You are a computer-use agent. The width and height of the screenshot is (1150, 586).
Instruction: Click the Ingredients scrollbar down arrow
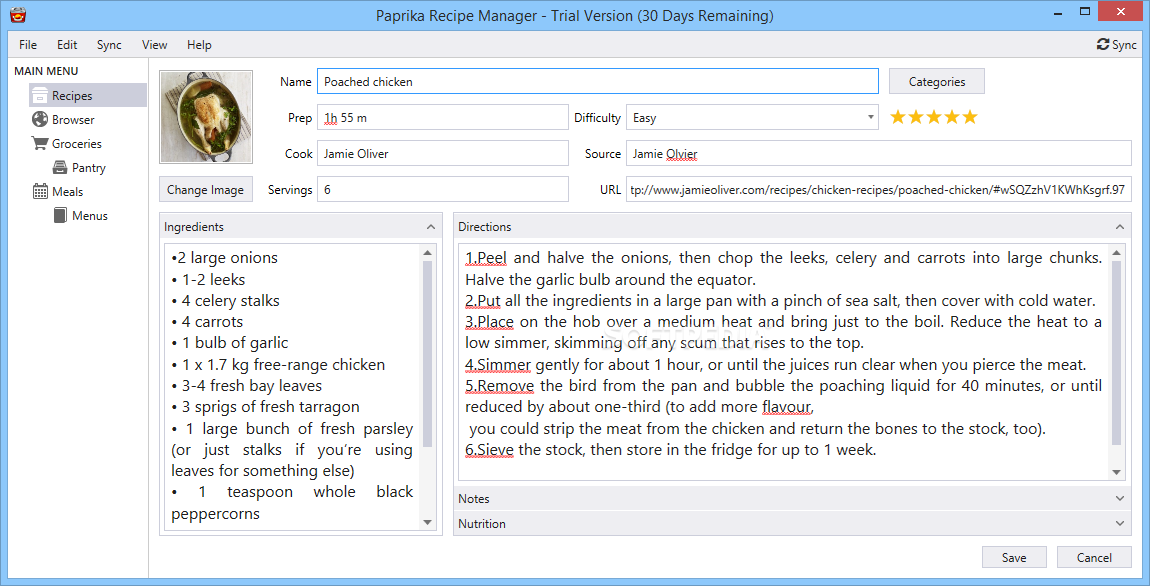pos(428,522)
